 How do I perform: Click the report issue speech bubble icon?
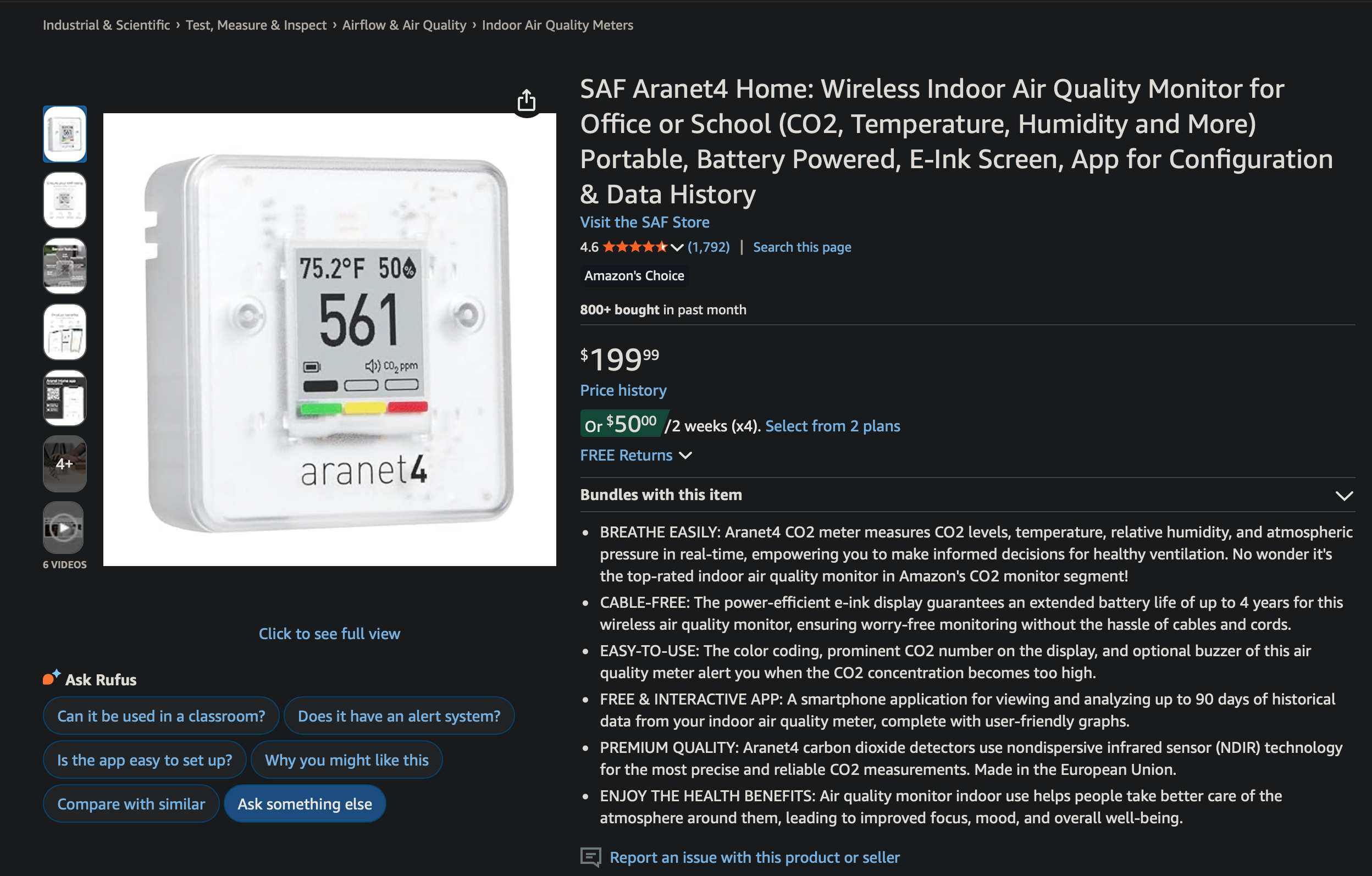[x=590, y=857]
